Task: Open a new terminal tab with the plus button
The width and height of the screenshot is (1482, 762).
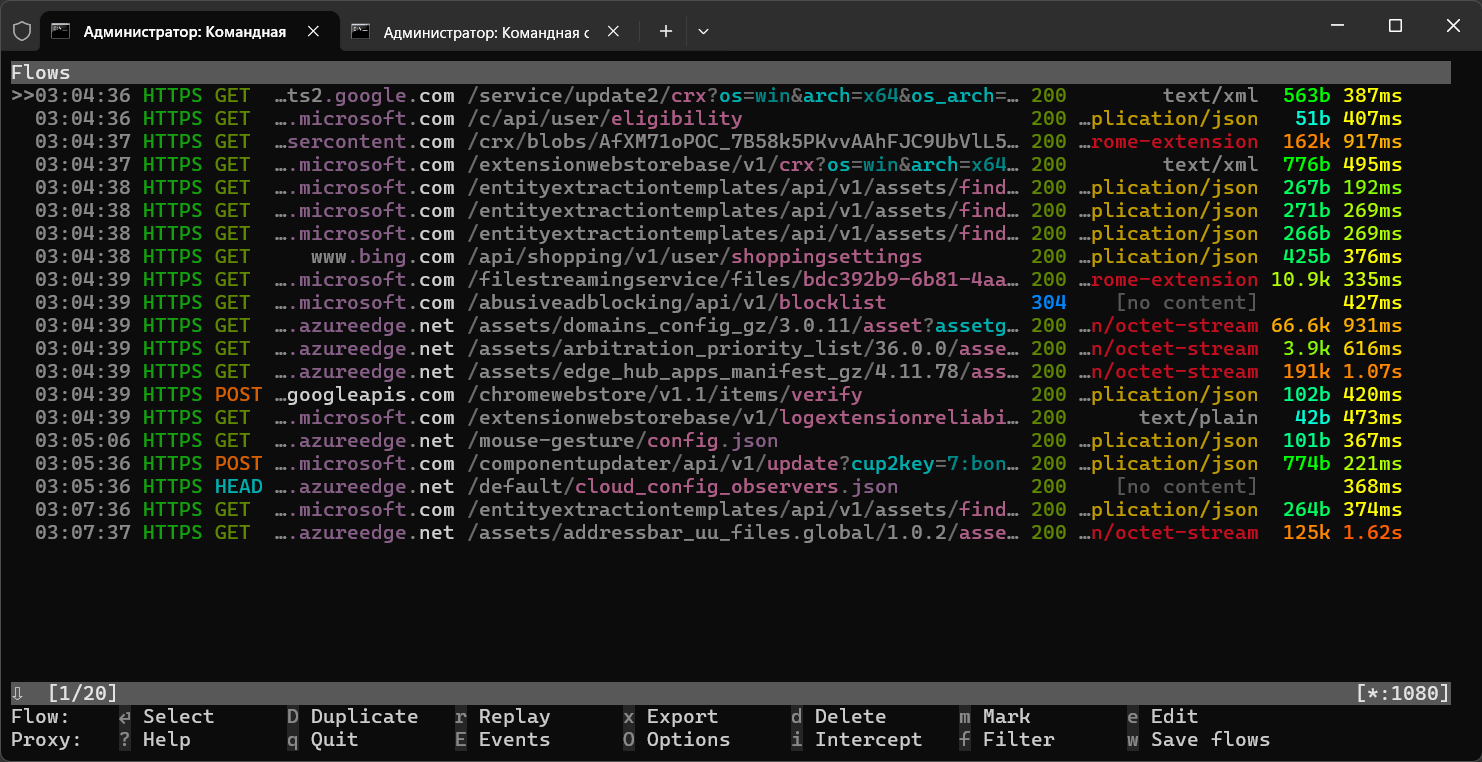Action: 666,31
